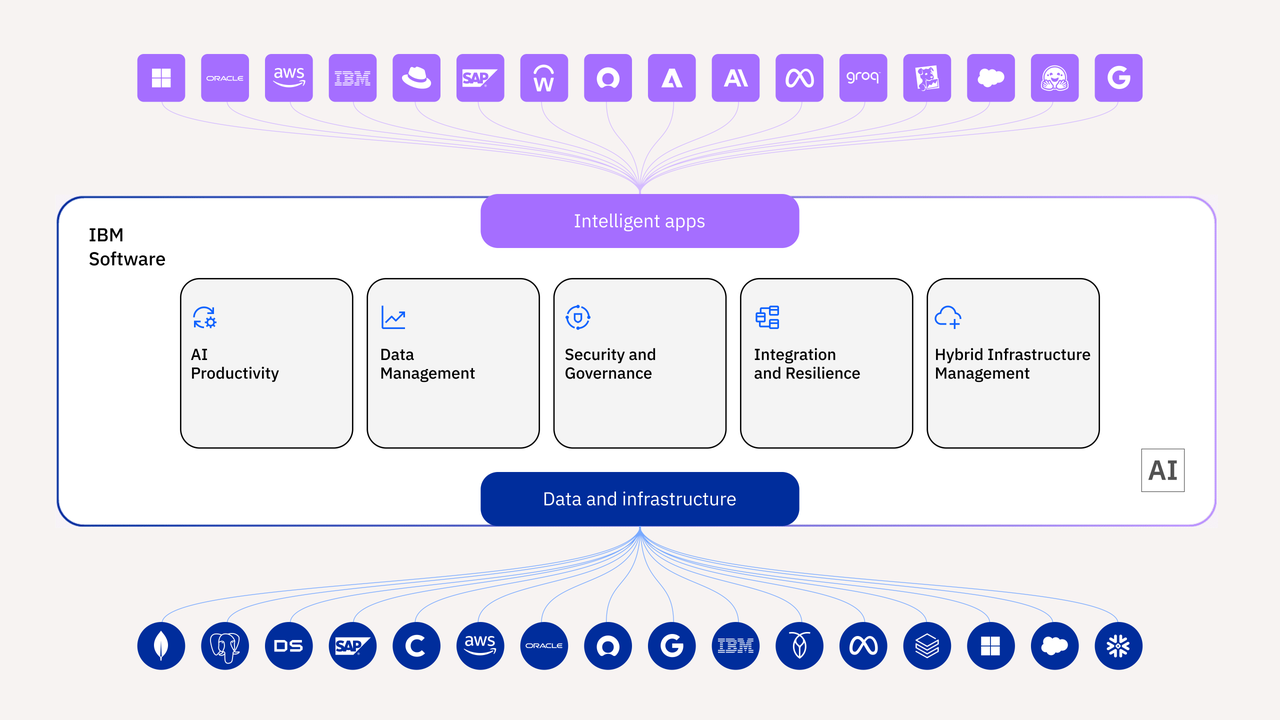Click the blue Meta infinity logo circle
1280x720 pixels.
863,646
